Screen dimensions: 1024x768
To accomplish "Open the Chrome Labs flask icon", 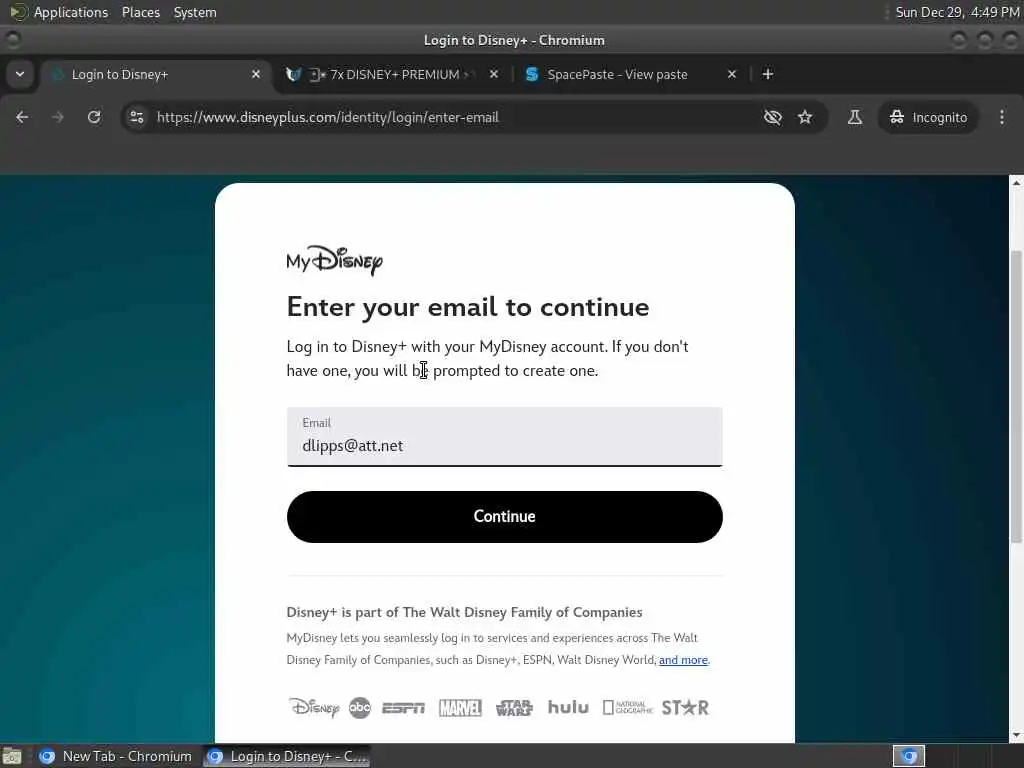I will (x=854, y=118).
